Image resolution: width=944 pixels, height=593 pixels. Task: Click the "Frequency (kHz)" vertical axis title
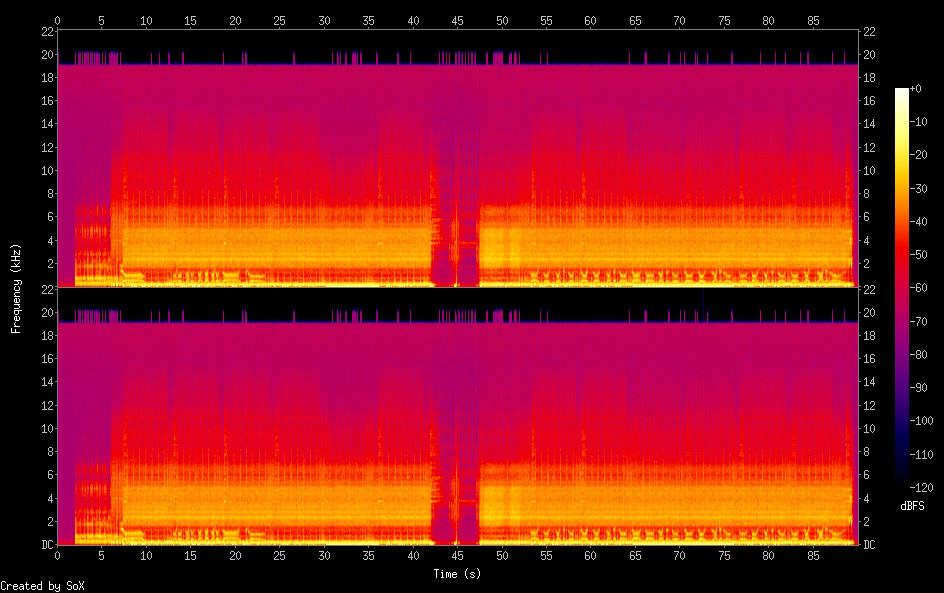click(16, 288)
